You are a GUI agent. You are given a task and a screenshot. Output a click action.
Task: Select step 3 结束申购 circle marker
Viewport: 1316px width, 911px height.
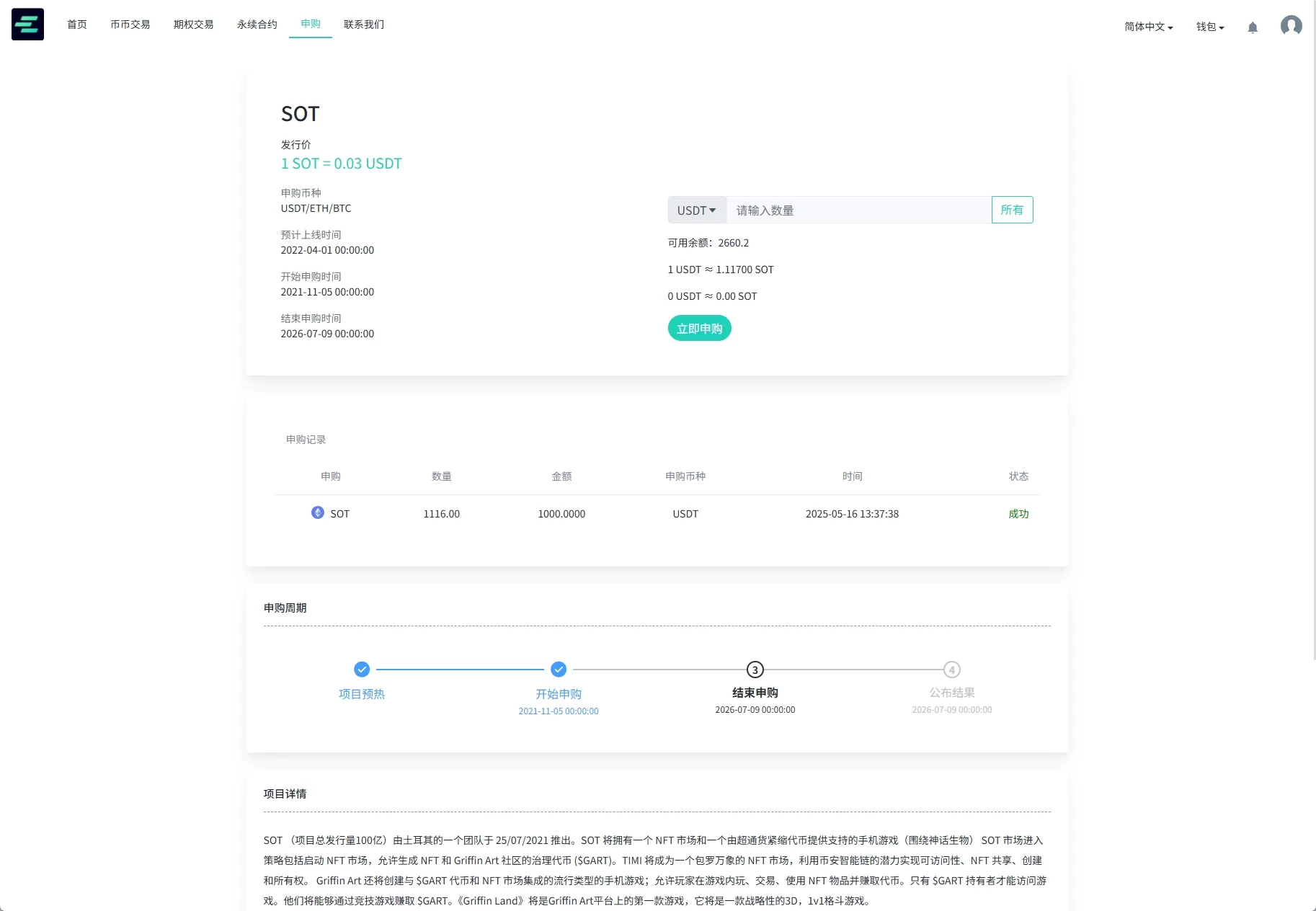tap(755, 669)
